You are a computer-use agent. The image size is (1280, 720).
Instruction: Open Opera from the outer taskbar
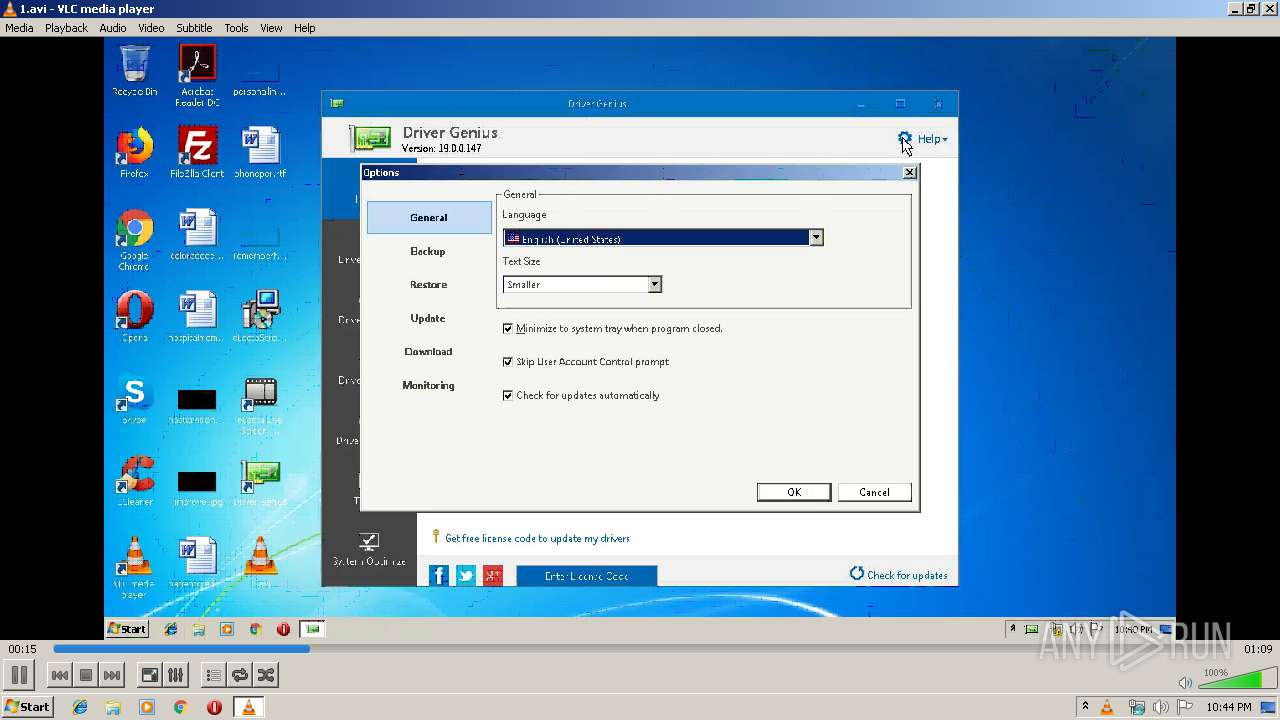pyautogui.click(x=214, y=707)
